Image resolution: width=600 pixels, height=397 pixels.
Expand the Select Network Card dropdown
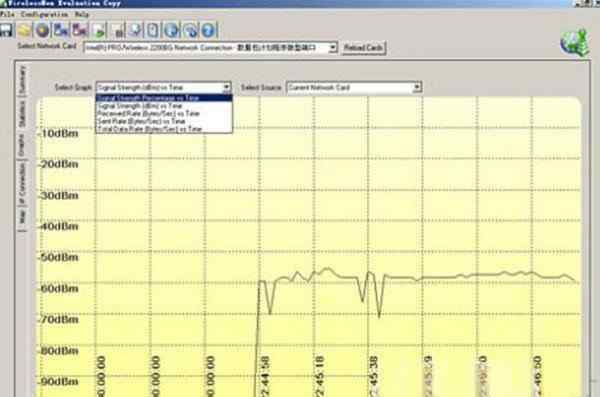coord(333,48)
